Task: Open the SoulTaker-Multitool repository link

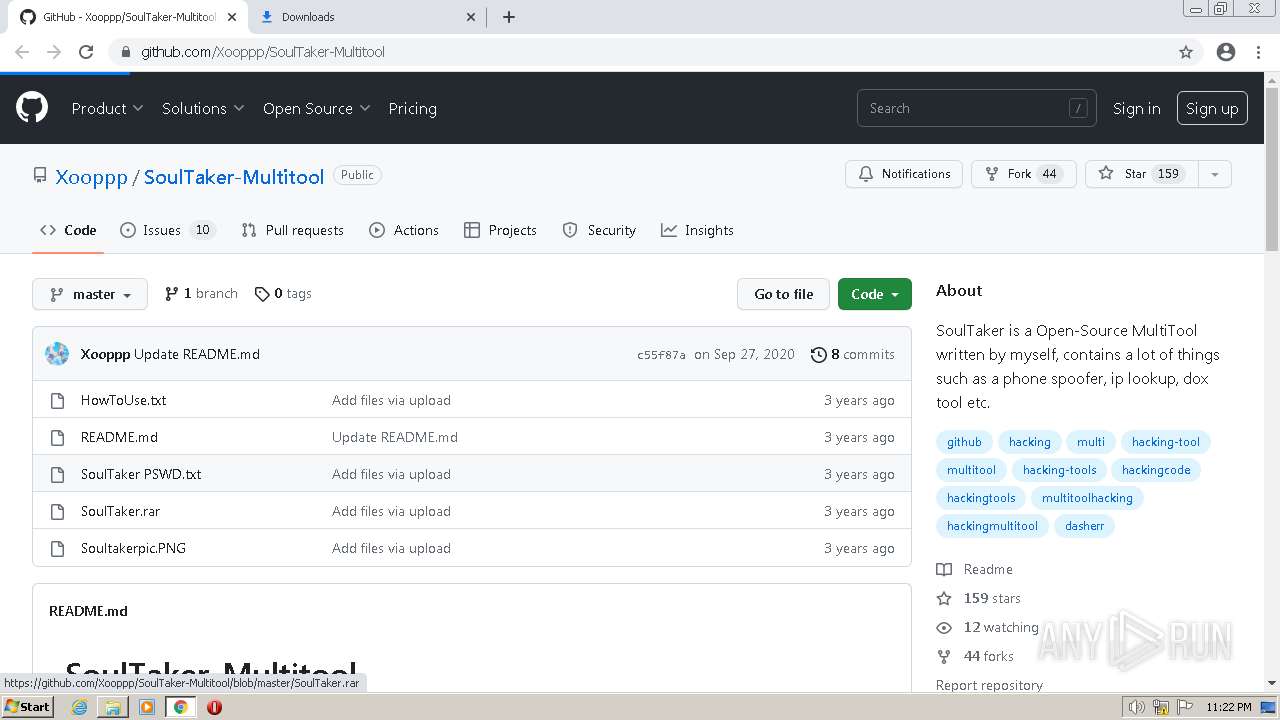Action: coord(234,177)
